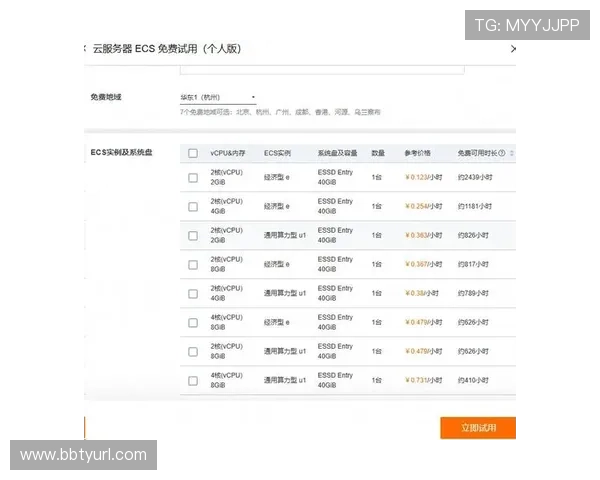Check the row lasting 约1181小时
The image size is (600, 480).
pos(193,207)
